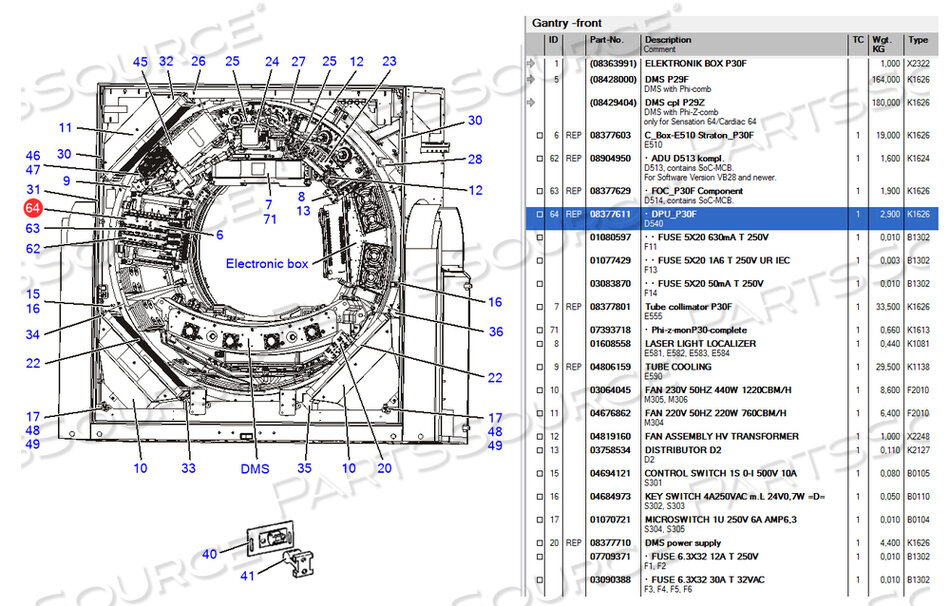Open the sub-assembly arrow for DMS P29F
Image resolution: width=950 pixels, height=606 pixels.
coord(531,79)
